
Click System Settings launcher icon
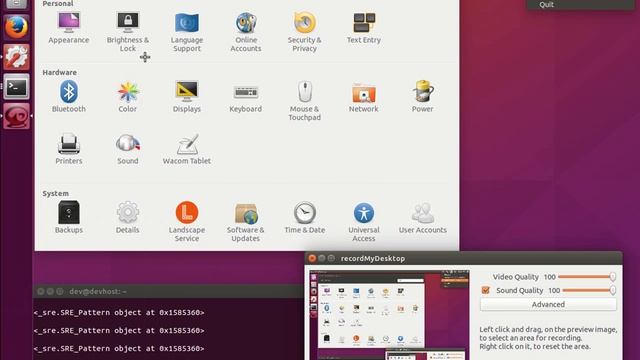16,57
